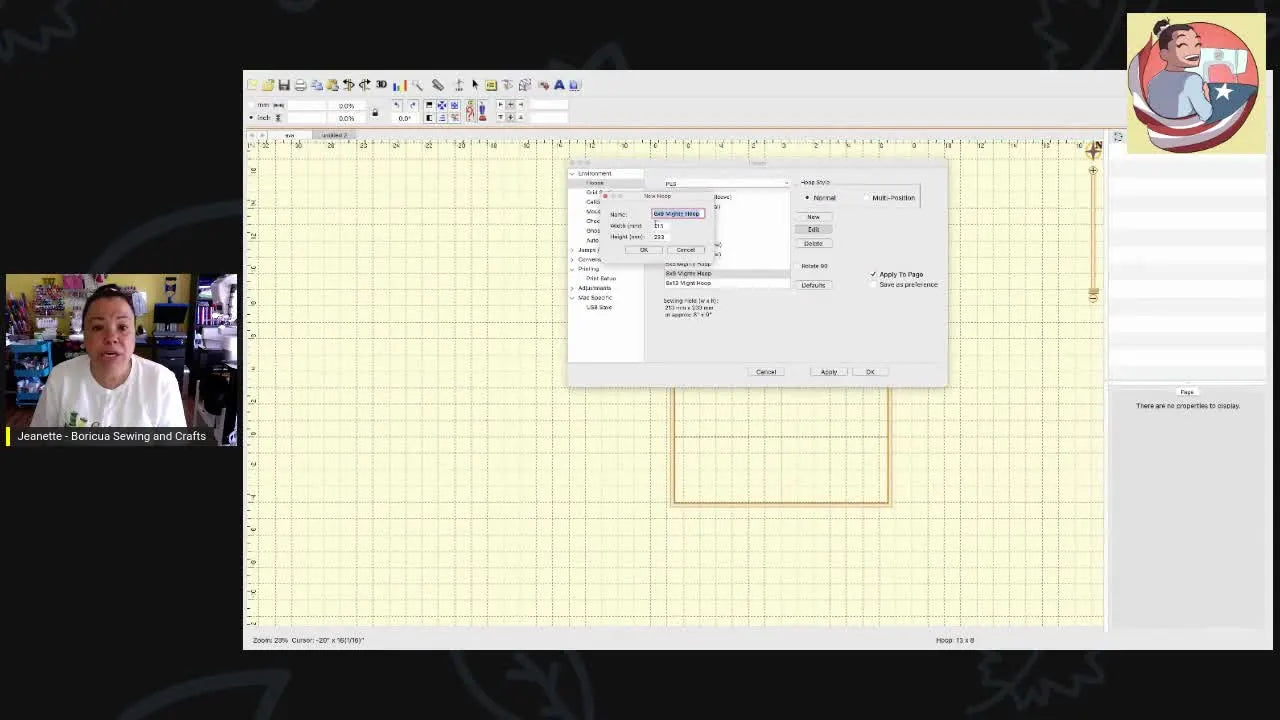Select the Multi-Position hoop style
The width and height of the screenshot is (1280, 720).
pyautogui.click(x=866, y=198)
